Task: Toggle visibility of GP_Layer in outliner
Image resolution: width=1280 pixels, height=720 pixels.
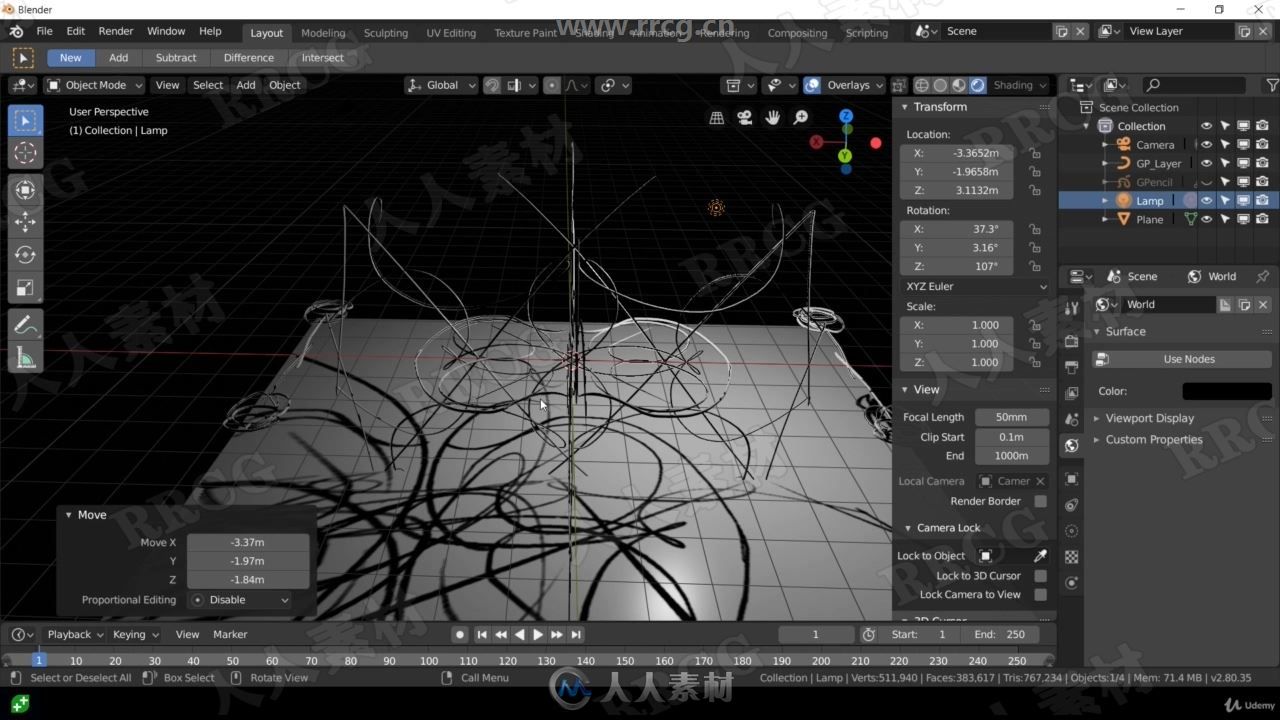Action: [x=1206, y=164]
